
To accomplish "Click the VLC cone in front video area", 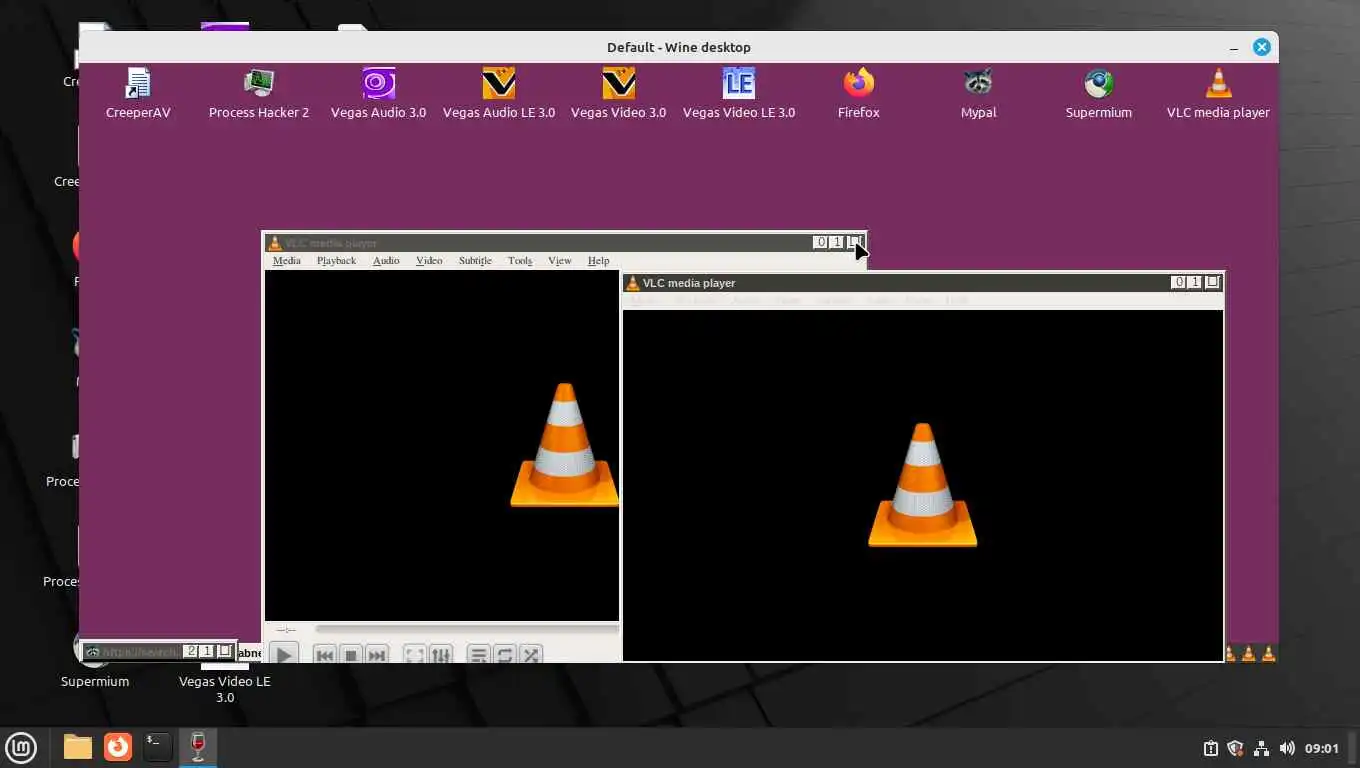I will click(x=922, y=484).
